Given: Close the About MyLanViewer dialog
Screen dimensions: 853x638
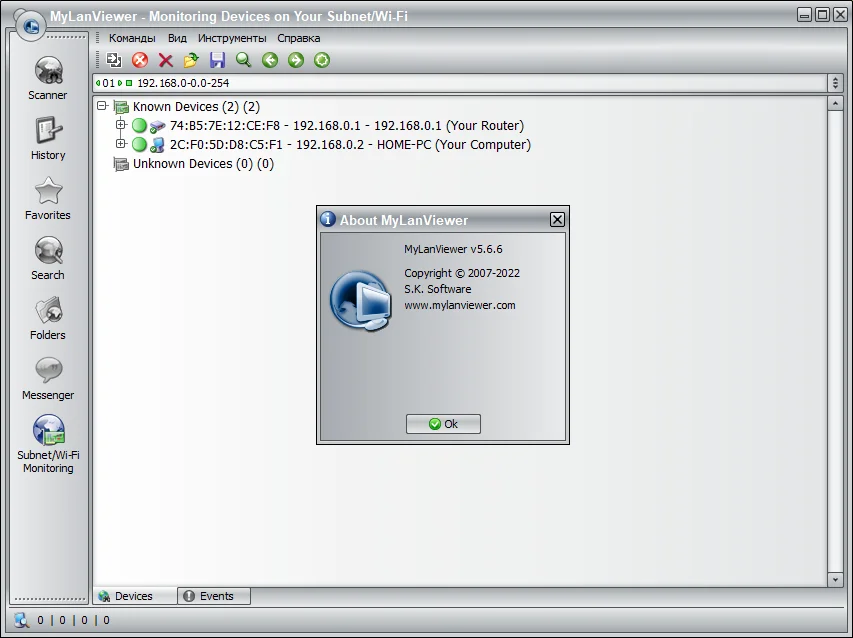Looking at the screenshot, I should tap(557, 220).
